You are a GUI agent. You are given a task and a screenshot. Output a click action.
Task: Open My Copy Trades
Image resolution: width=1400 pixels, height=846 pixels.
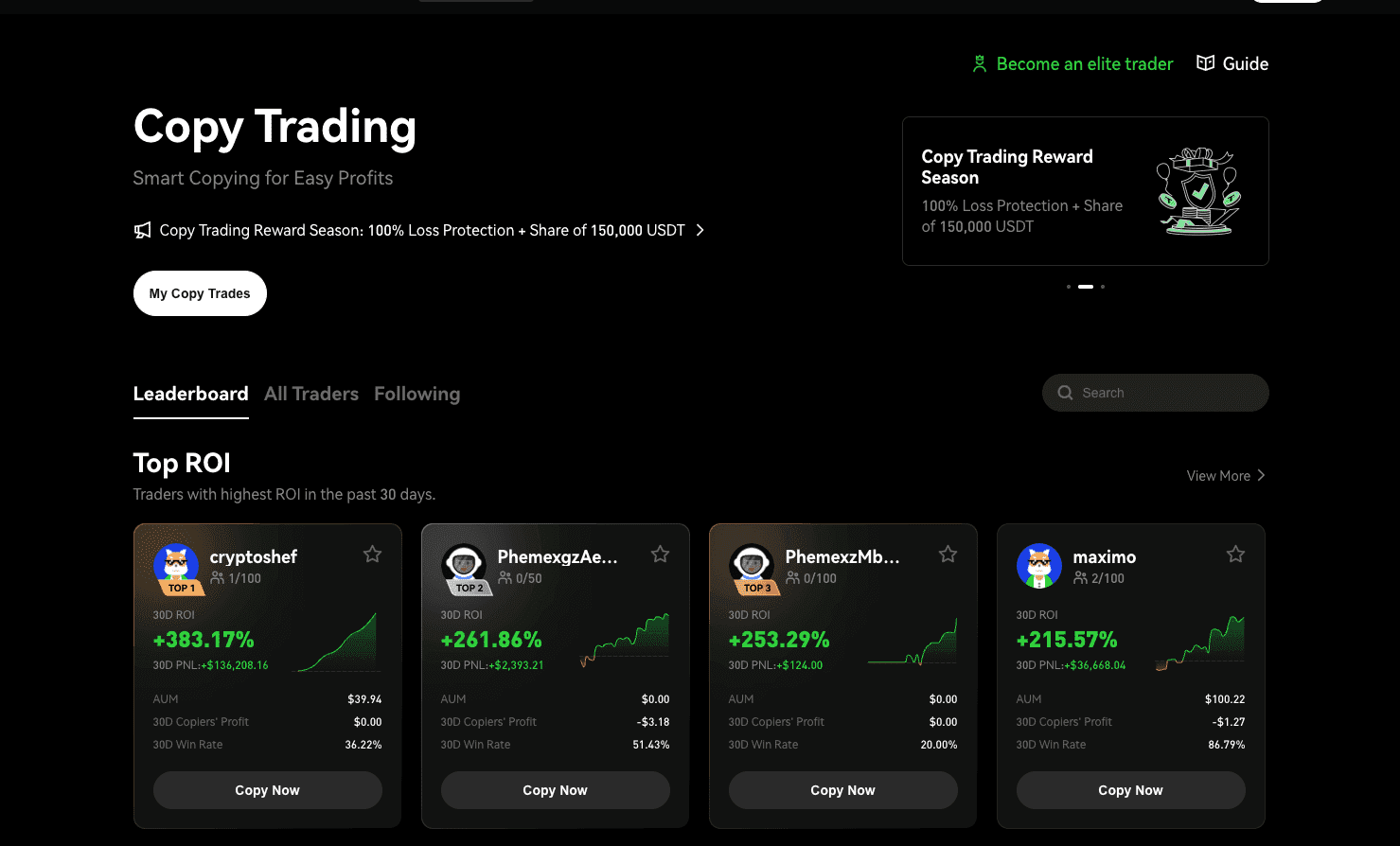200,292
